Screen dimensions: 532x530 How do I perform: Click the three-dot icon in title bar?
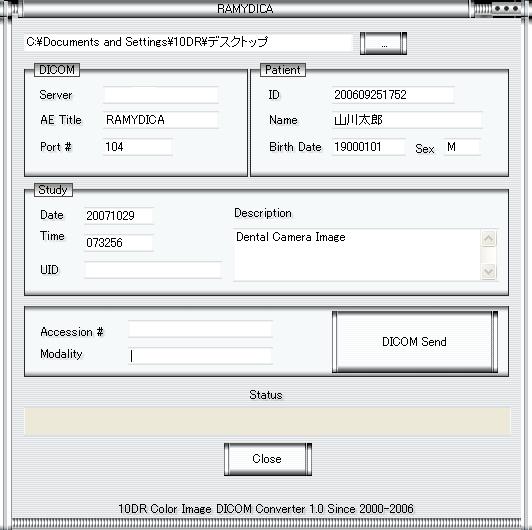[x=506, y=8]
